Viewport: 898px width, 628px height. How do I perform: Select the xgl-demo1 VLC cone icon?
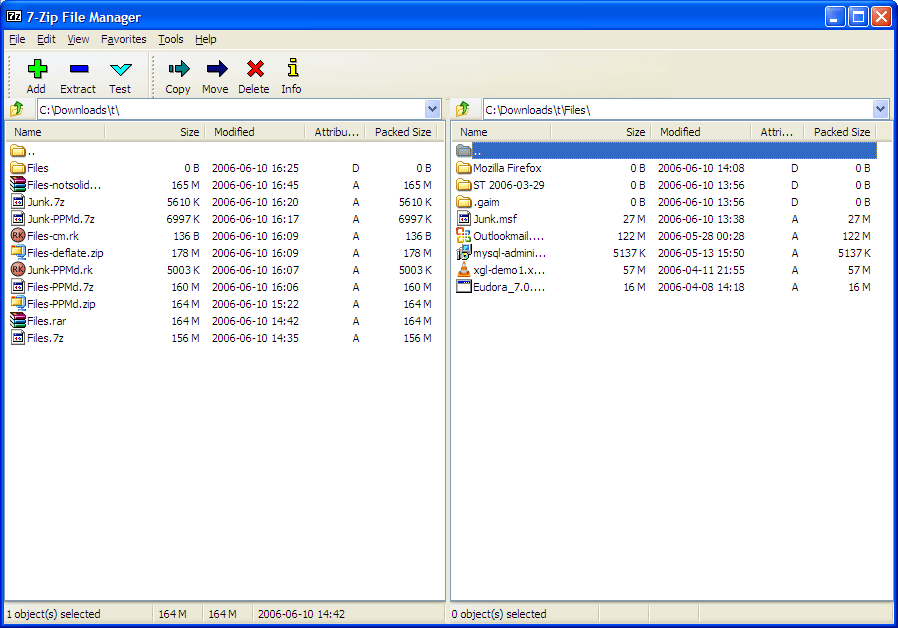pyautogui.click(x=464, y=269)
